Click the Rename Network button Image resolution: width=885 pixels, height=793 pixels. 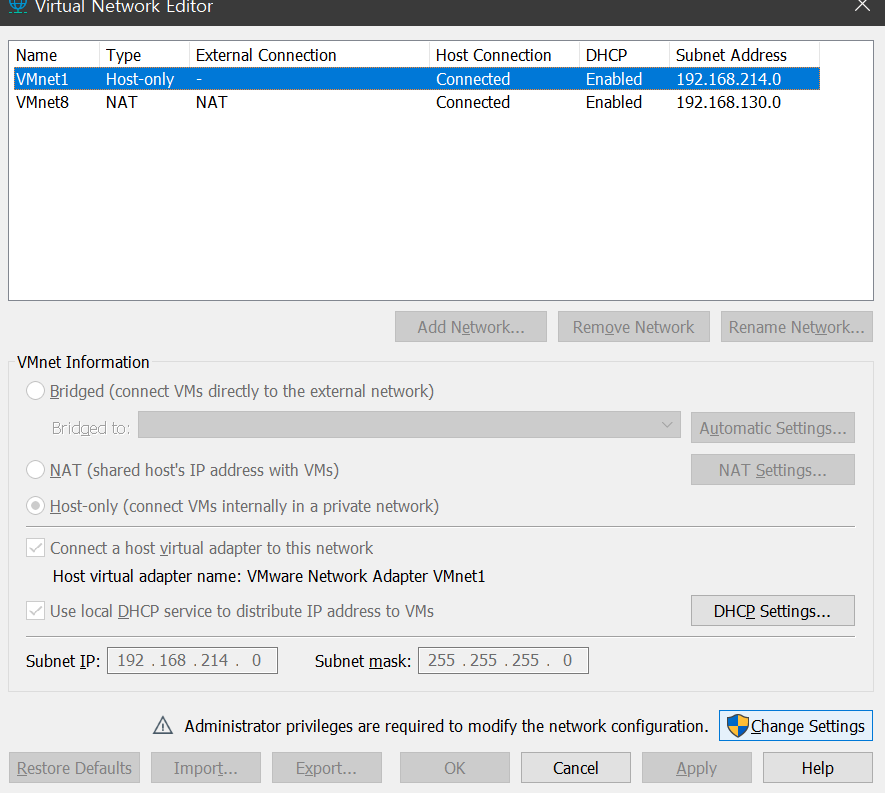point(796,327)
